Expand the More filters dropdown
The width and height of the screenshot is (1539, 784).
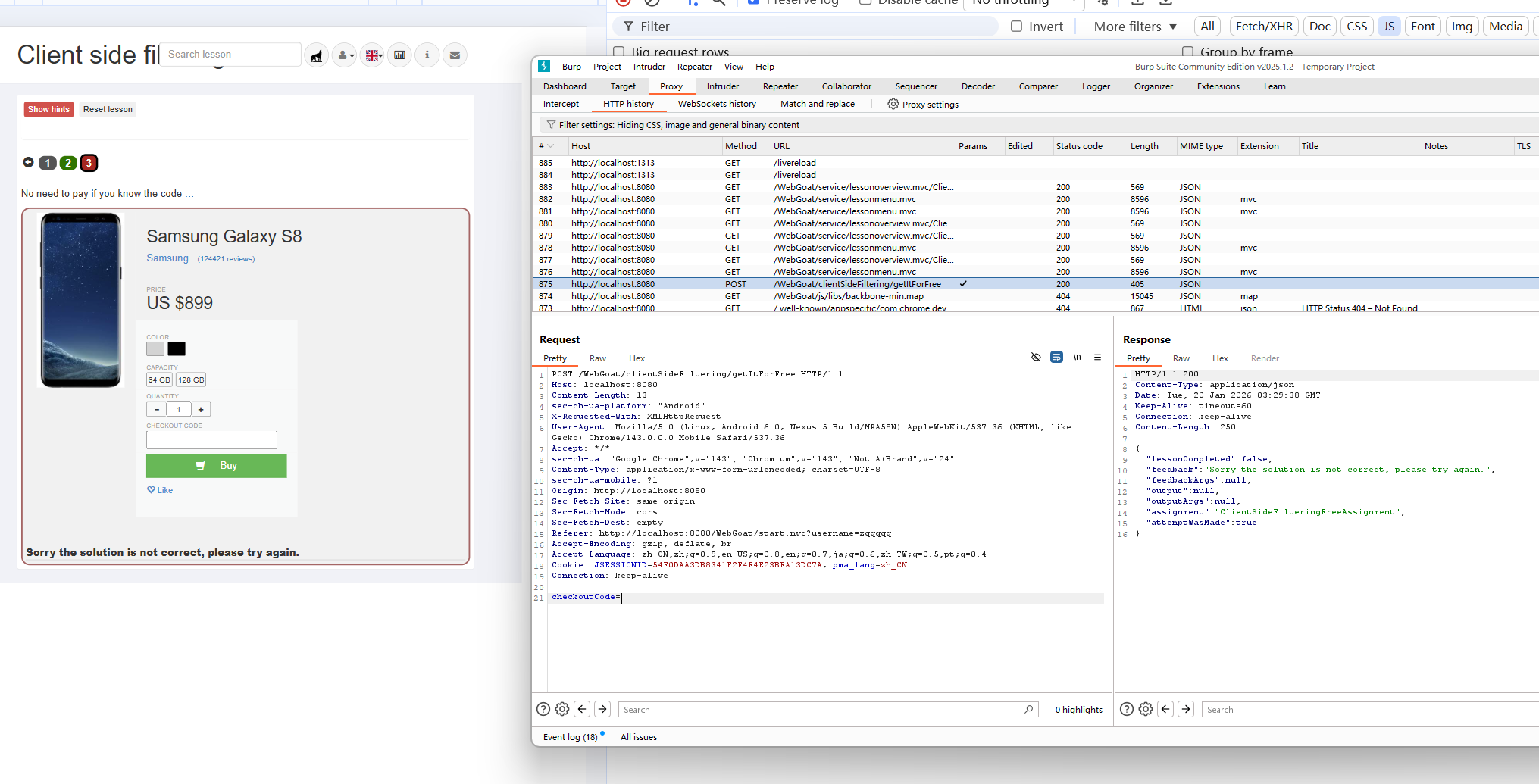1134,27
